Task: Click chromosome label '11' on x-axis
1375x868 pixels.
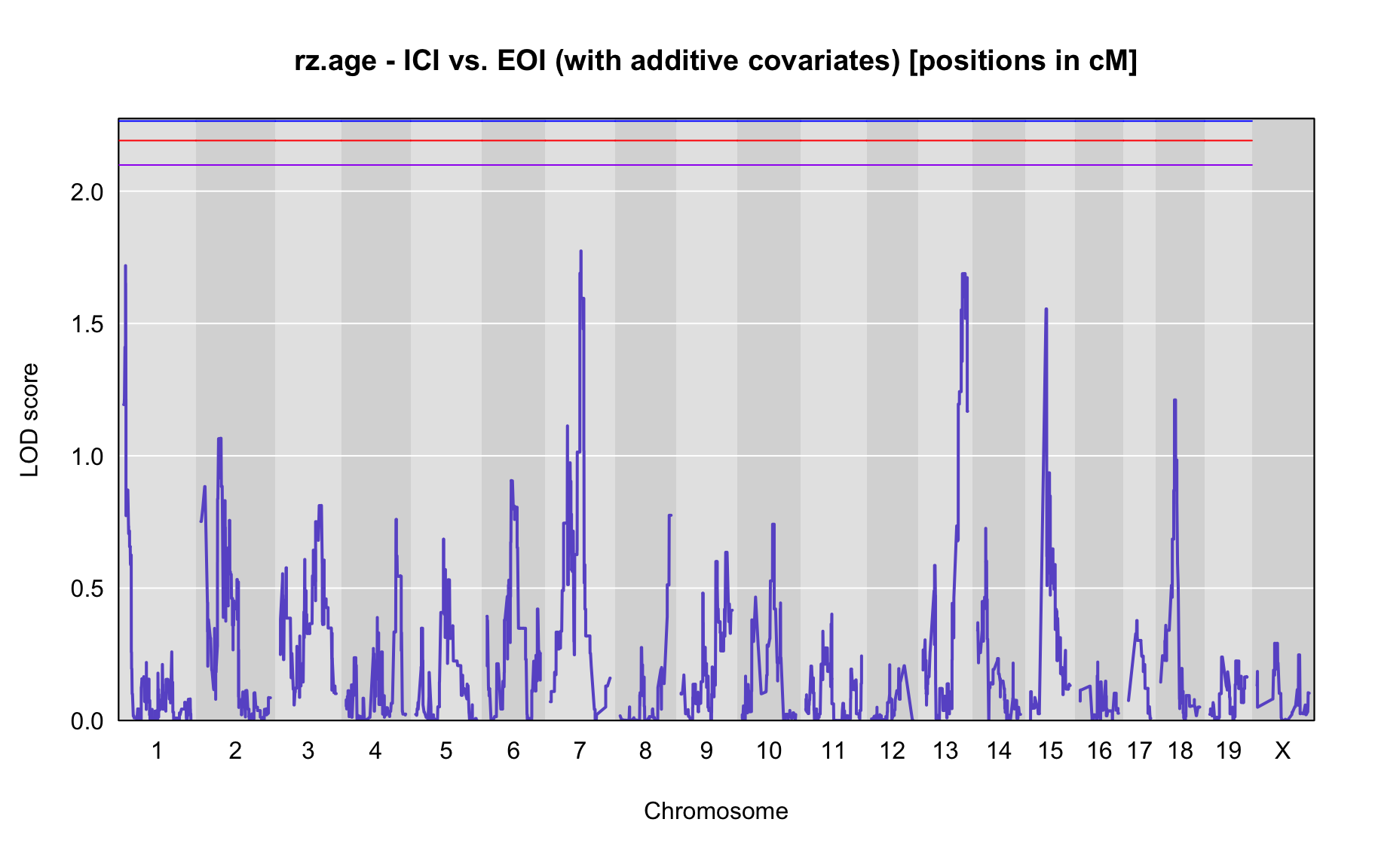Action: tap(833, 750)
